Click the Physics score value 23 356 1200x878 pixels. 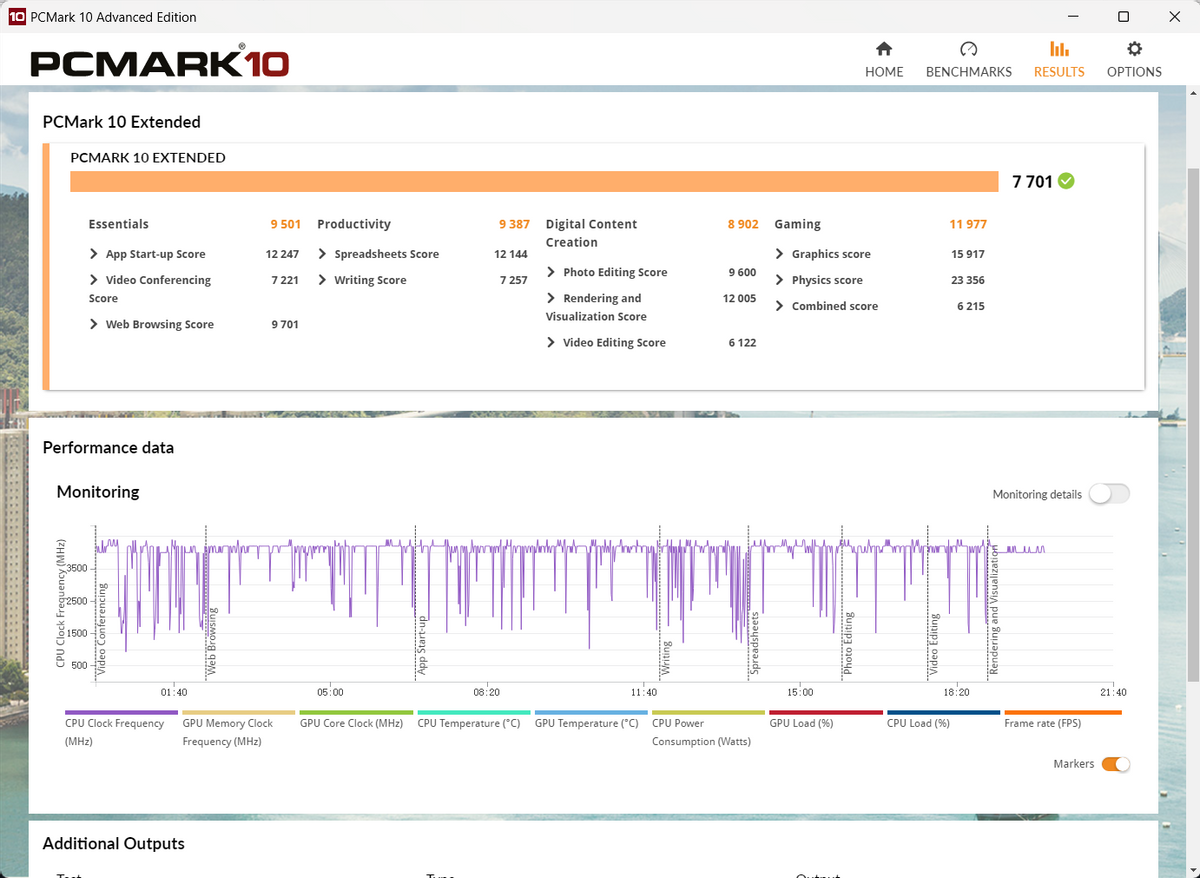pyautogui.click(x=968, y=280)
